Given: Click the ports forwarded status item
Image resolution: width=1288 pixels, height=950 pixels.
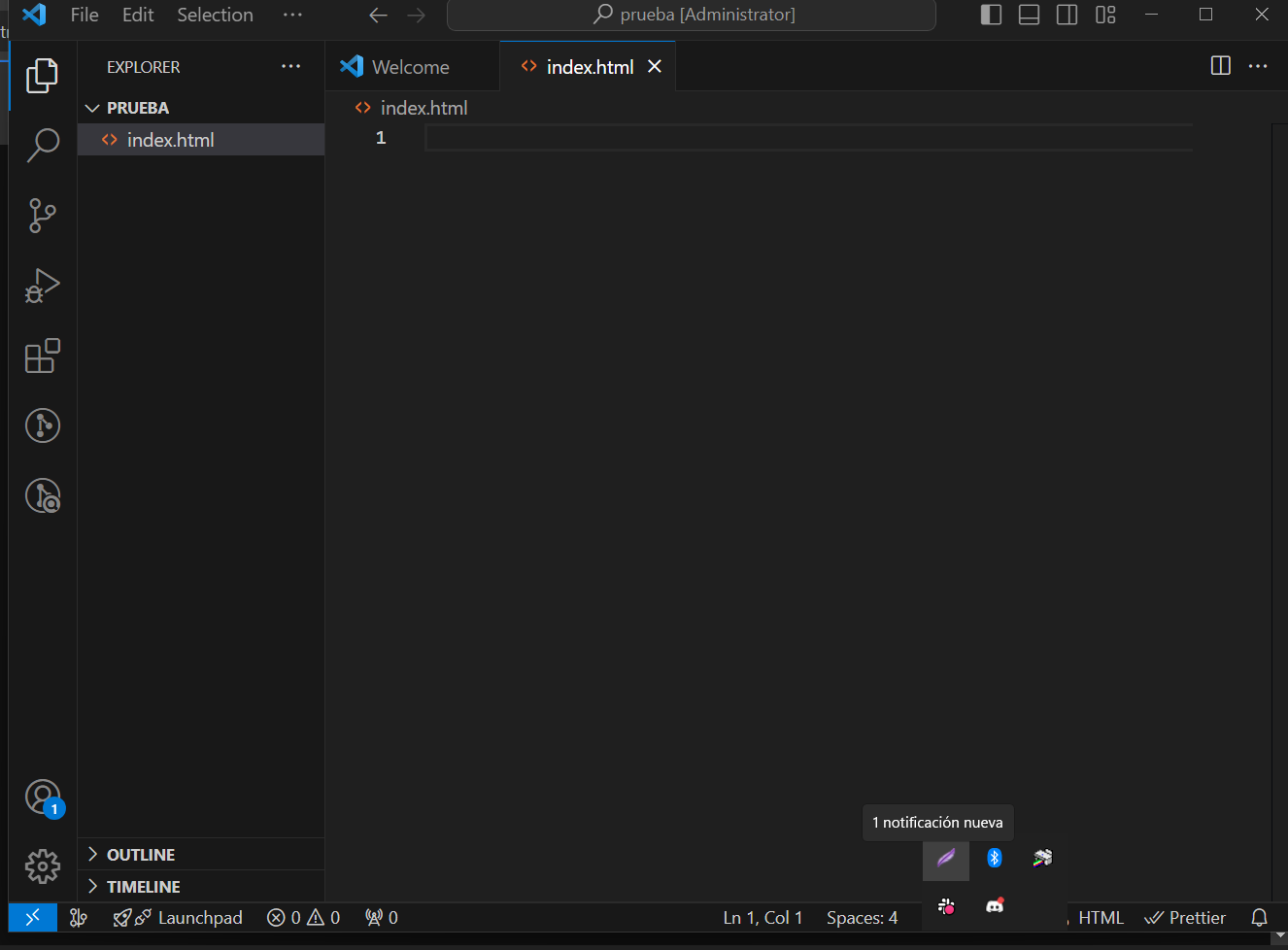Looking at the screenshot, I should tap(381, 917).
